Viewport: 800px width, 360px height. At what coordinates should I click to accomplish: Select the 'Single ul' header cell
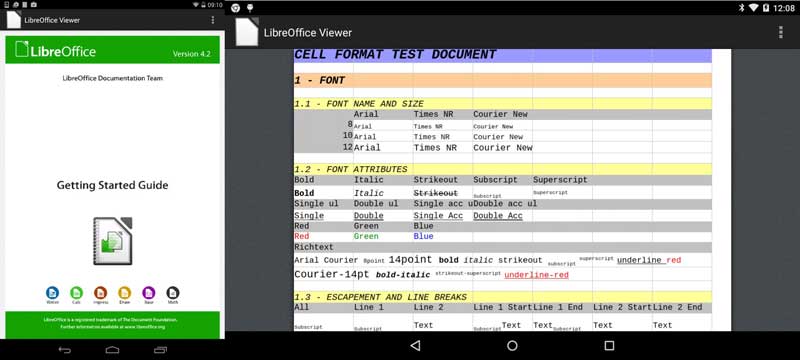click(x=323, y=204)
